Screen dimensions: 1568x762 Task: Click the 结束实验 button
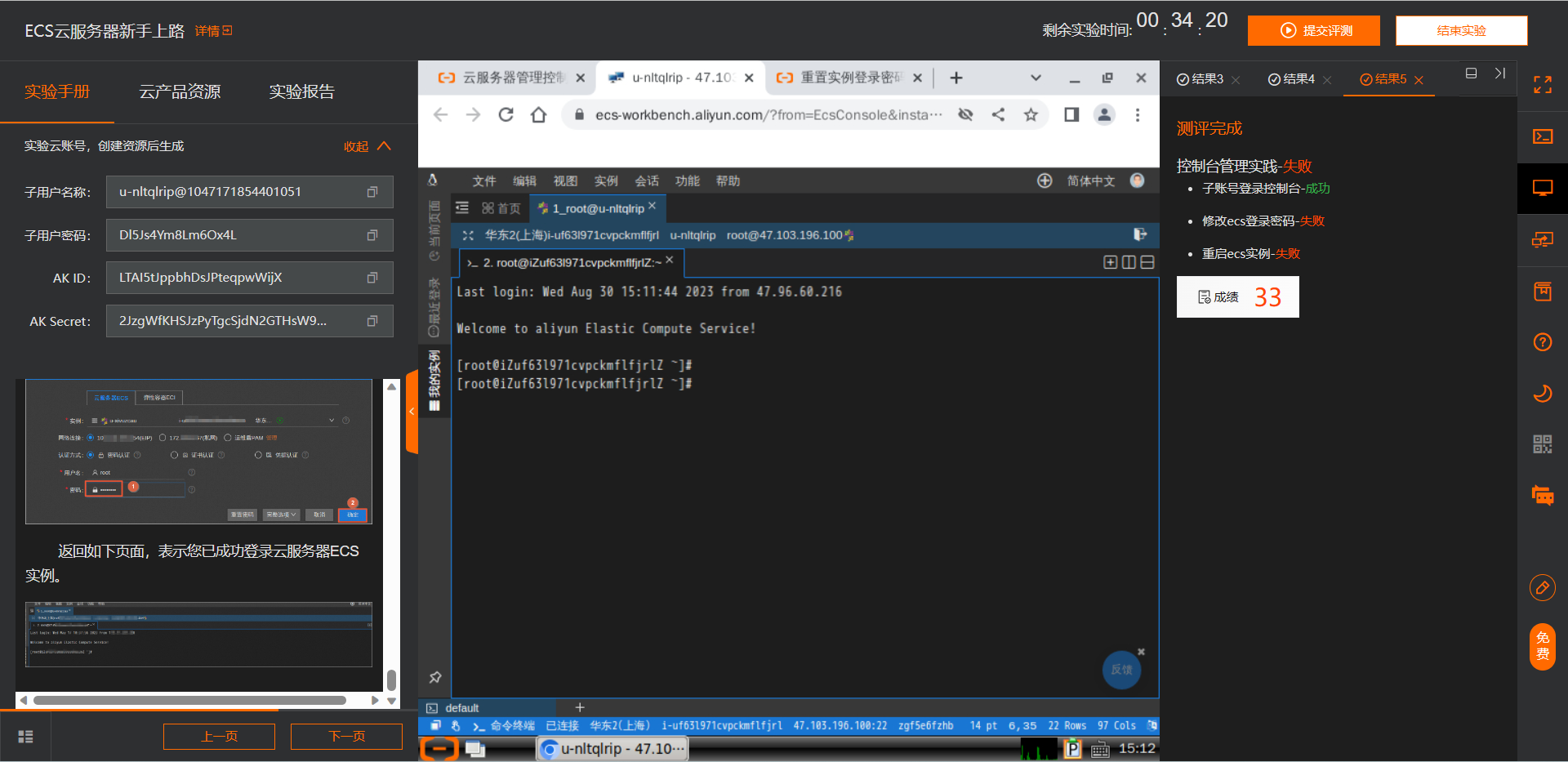click(1462, 30)
